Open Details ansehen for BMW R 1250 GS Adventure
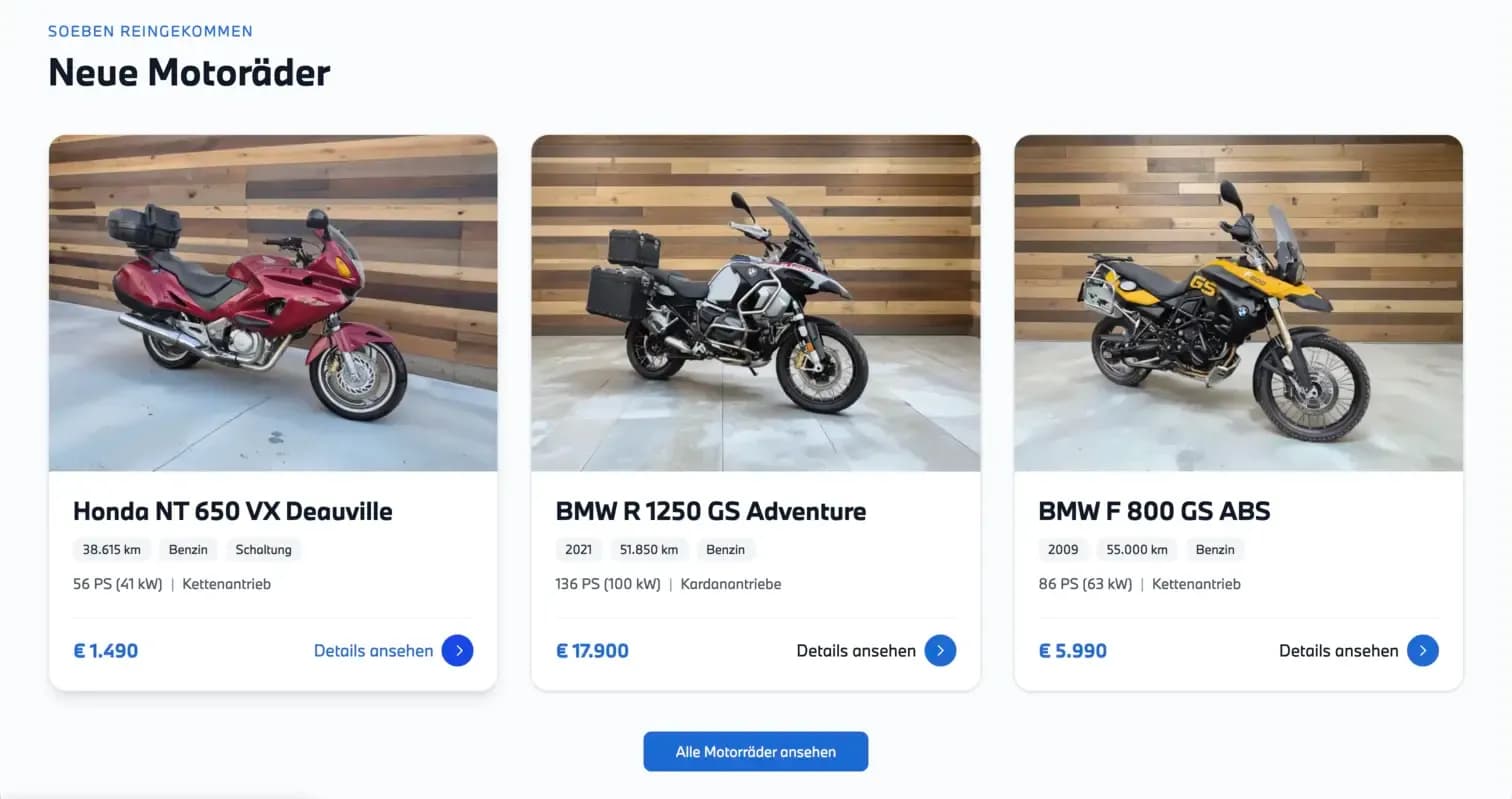The image size is (1512, 799). coord(856,650)
